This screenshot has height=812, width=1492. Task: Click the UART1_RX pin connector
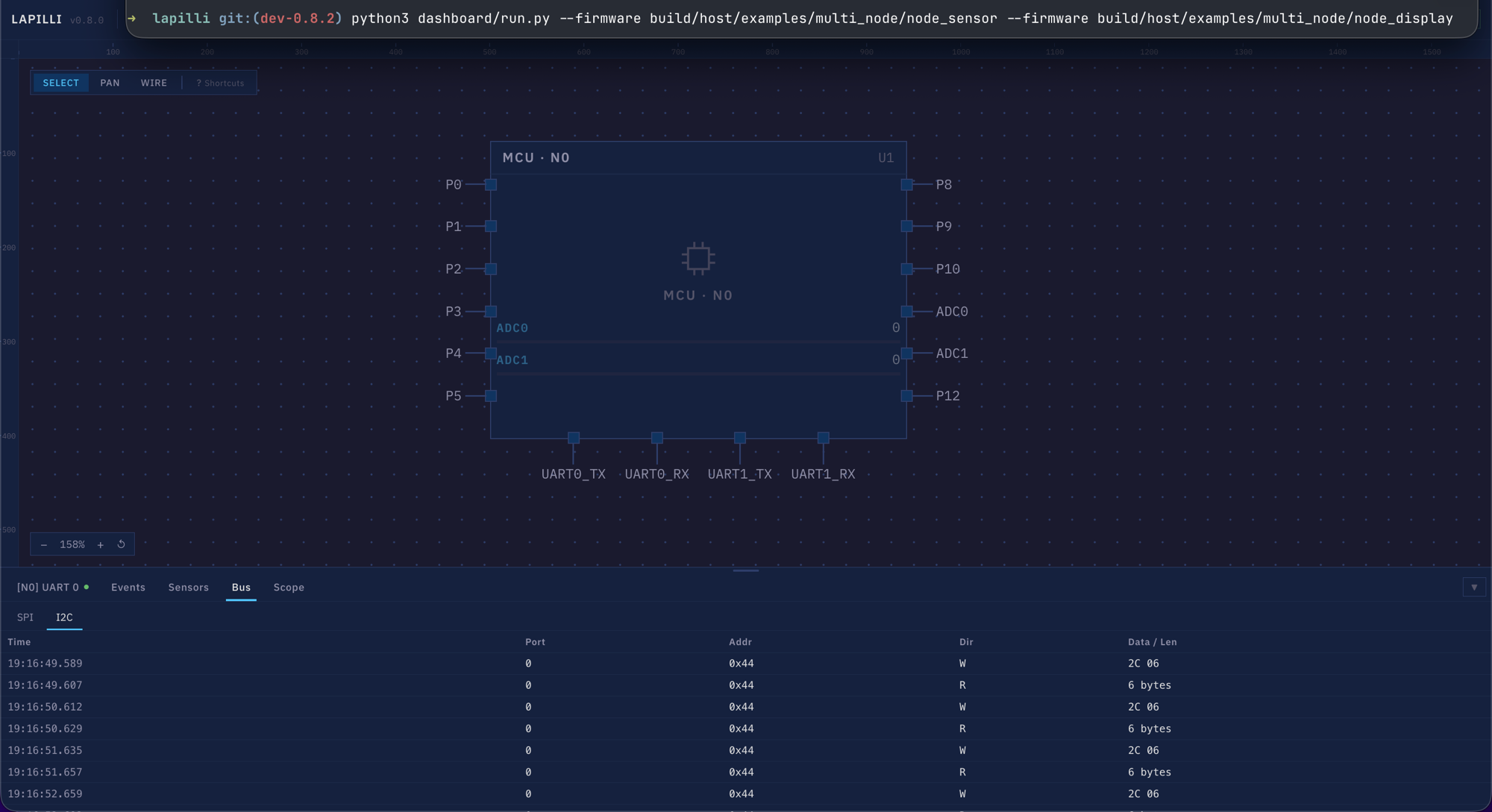(823, 438)
